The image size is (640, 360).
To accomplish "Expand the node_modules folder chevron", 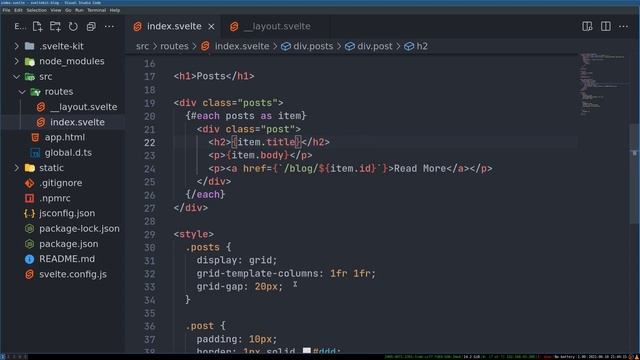I will [16, 62].
